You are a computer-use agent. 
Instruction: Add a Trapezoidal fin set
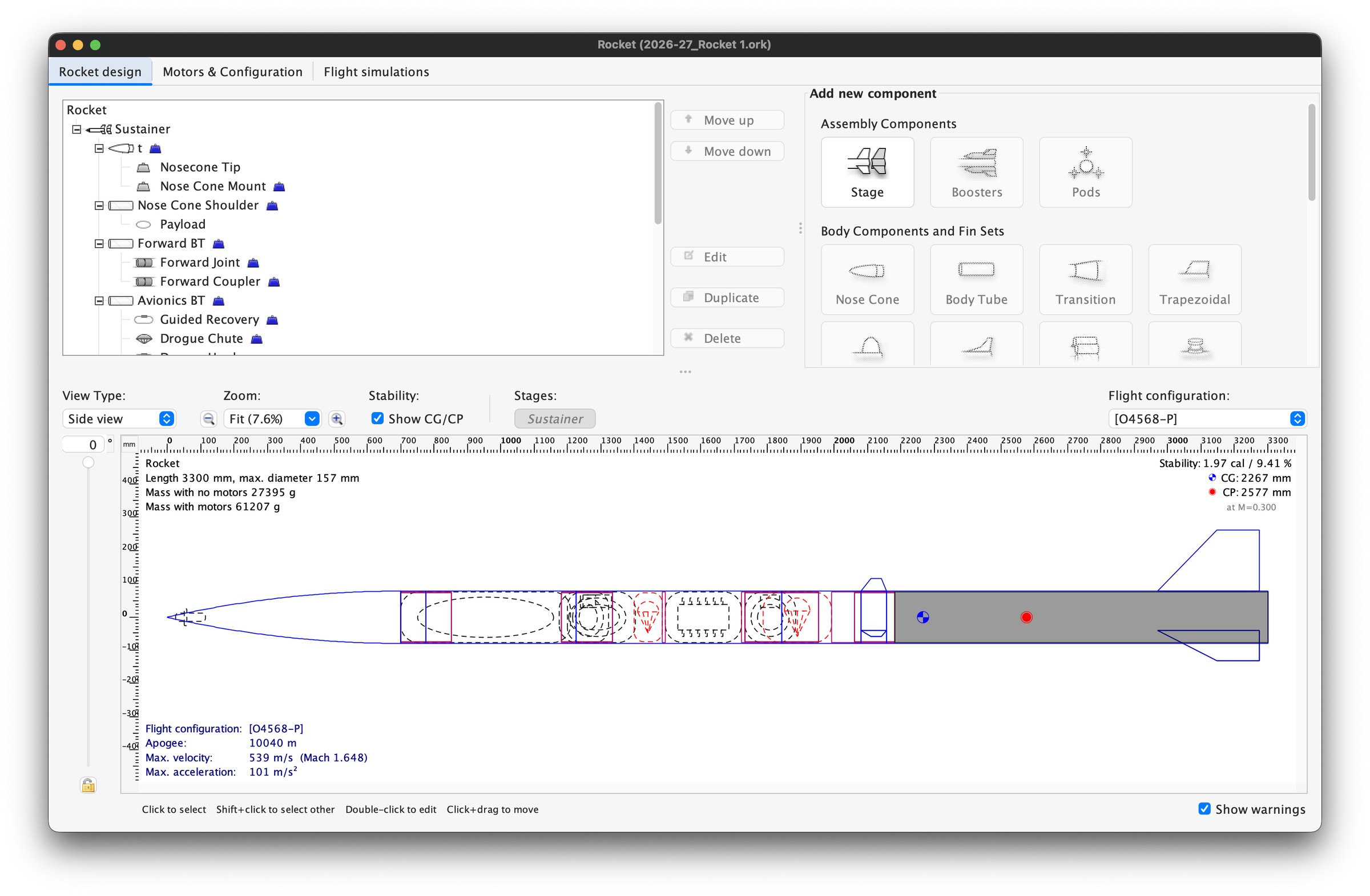coord(1194,279)
